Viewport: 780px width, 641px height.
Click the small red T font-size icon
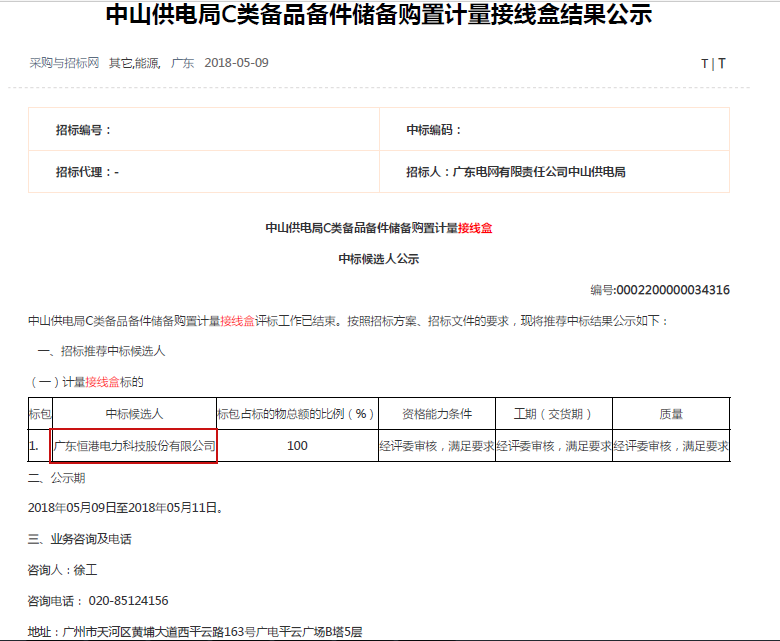pos(704,64)
